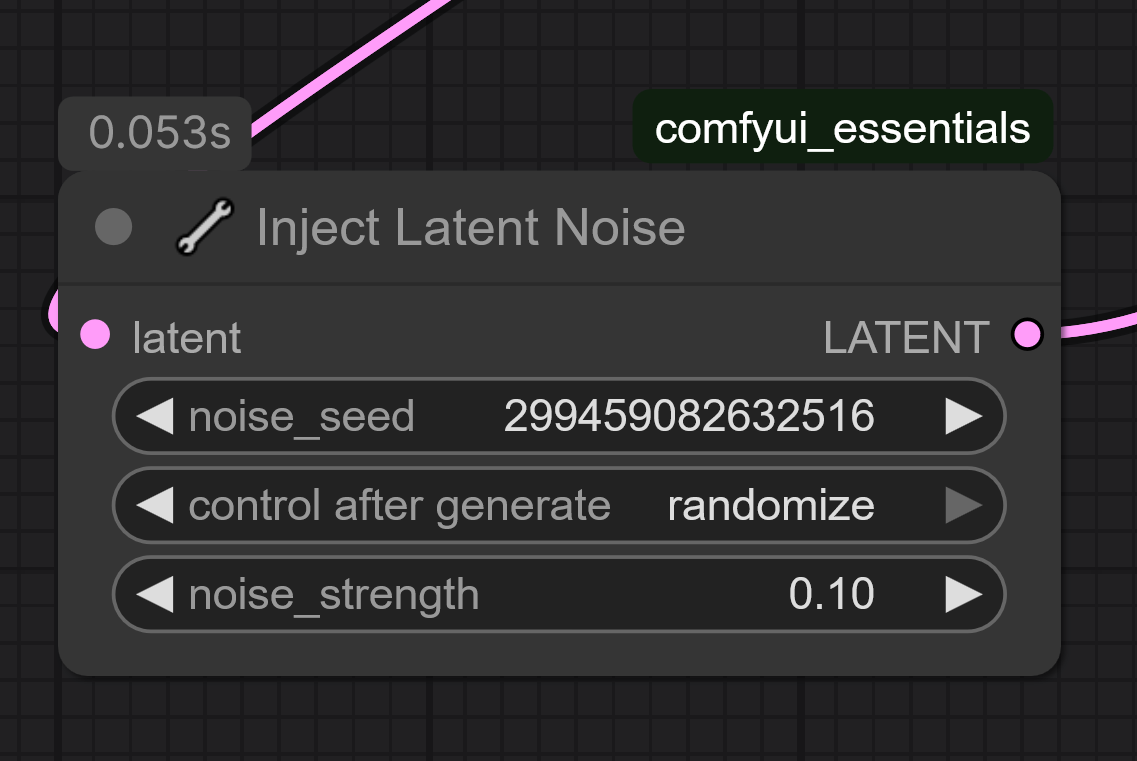1137x761 pixels.
Task: Click the noise_strength value 0.10
Action: (831, 595)
